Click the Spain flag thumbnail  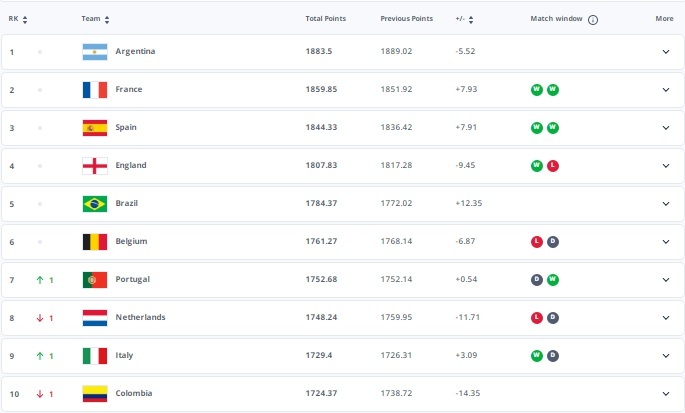(95, 128)
